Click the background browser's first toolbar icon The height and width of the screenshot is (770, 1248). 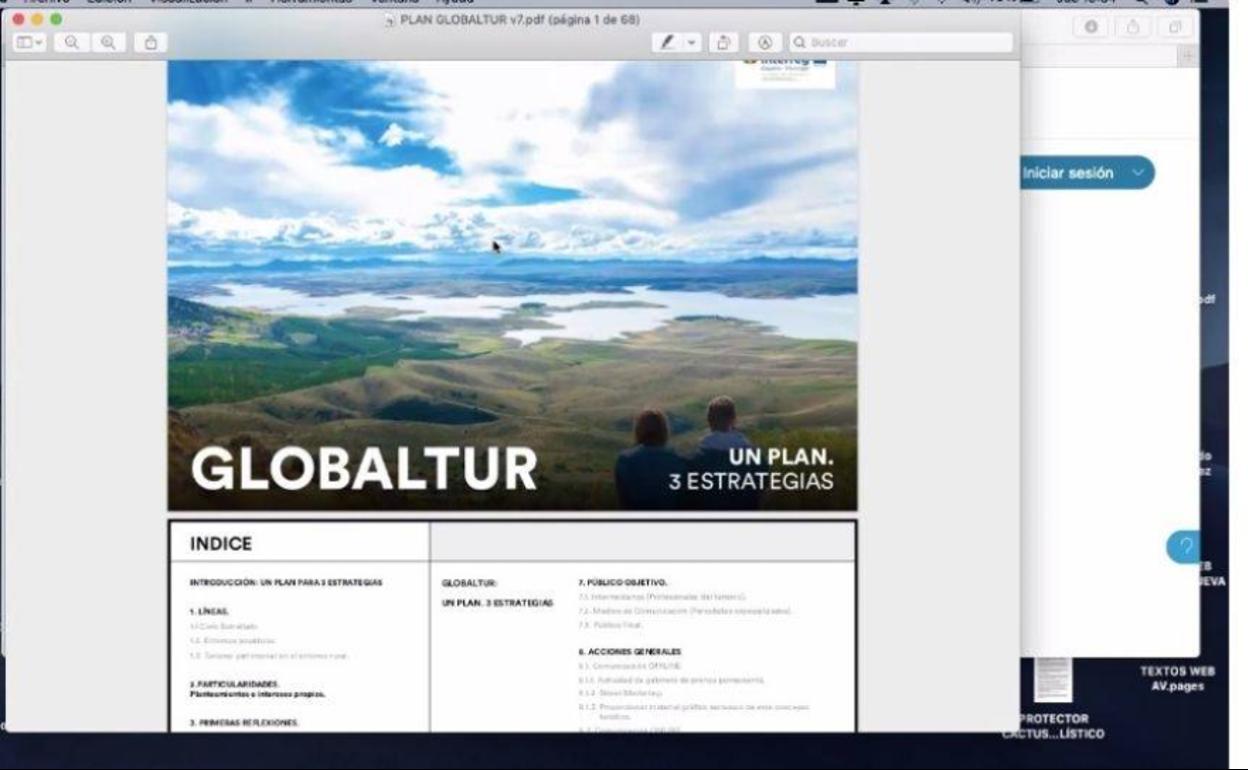[1090, 27]
